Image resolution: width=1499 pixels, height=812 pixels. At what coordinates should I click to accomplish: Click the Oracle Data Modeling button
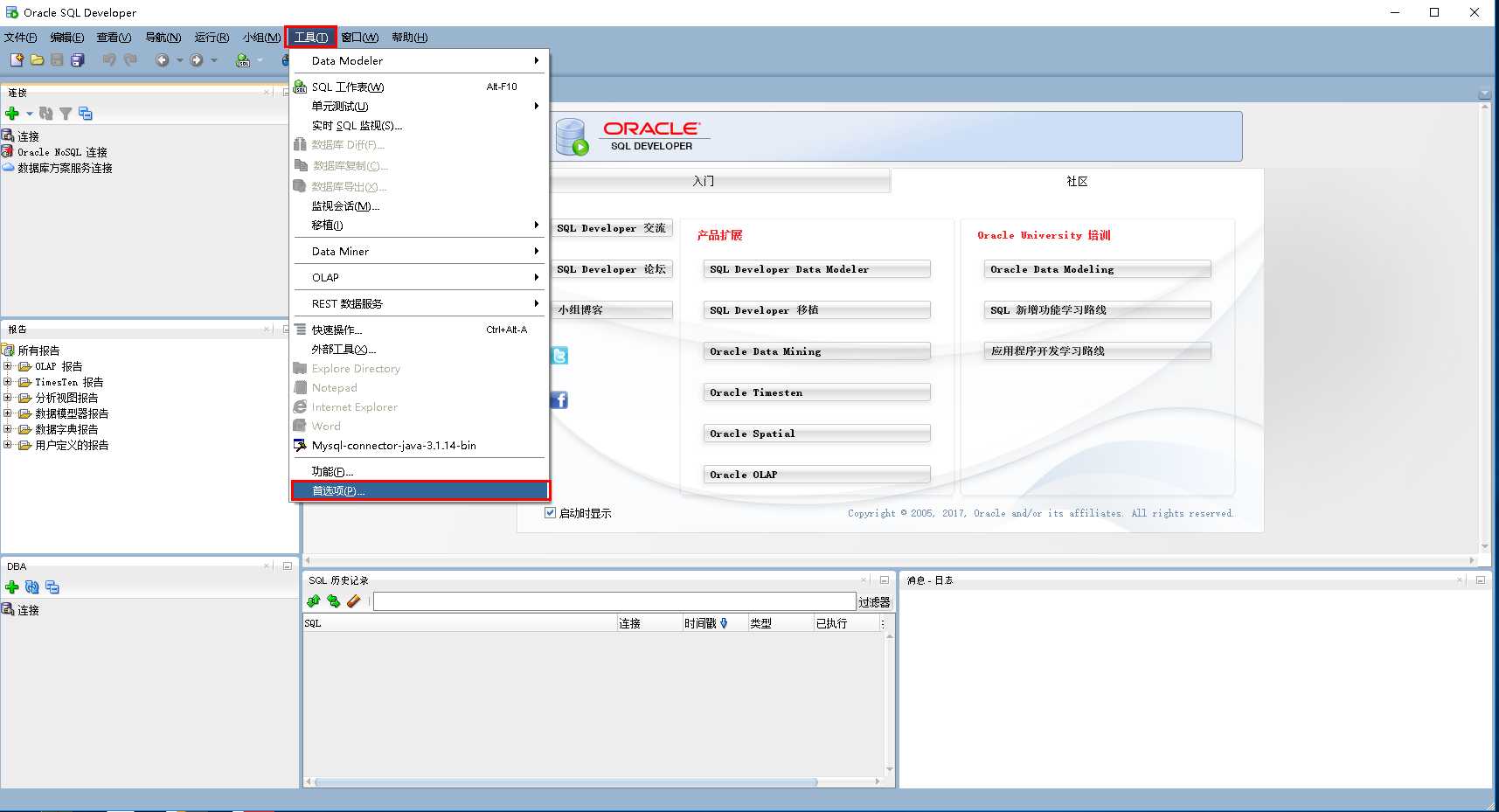(x=1097, y=269)
